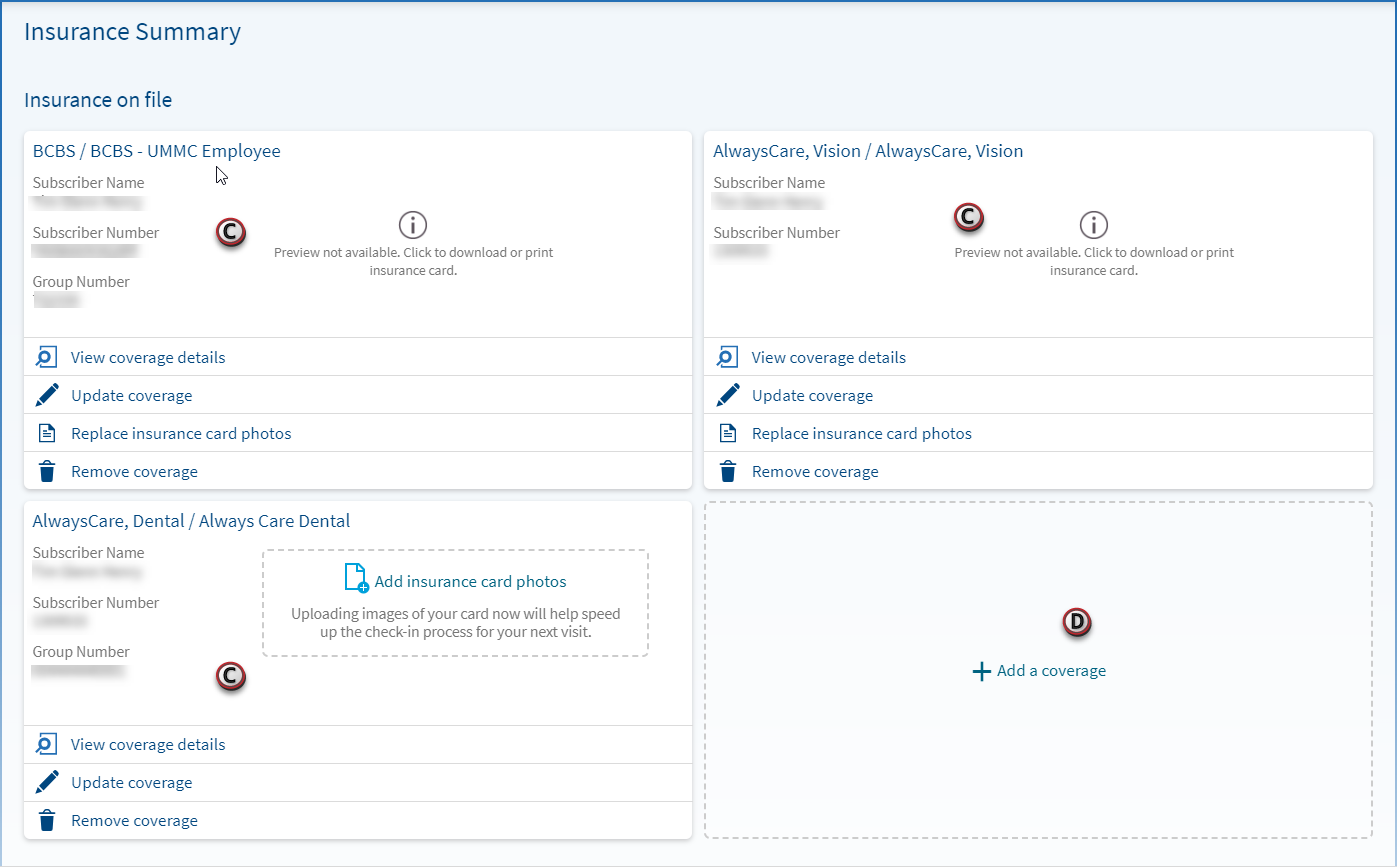Viewport: 1397px width, 867px height.
Task: Click the Insurance Summary heading
Action: coord(132,32)
